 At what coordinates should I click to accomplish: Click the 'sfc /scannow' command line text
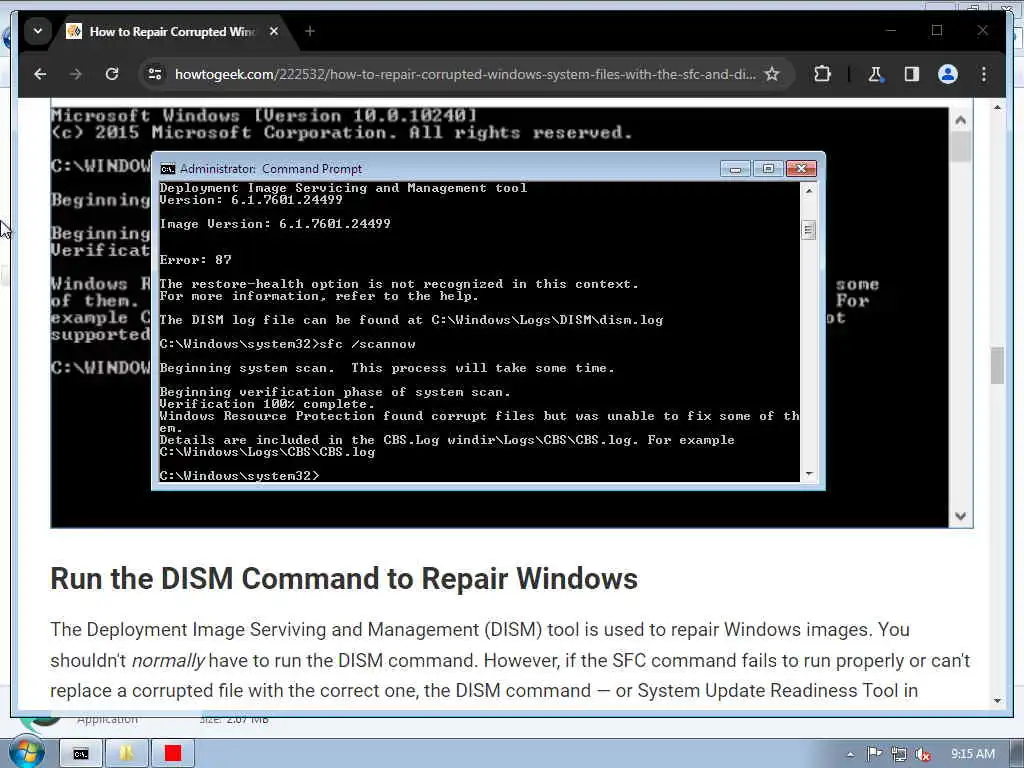point(368,344)
